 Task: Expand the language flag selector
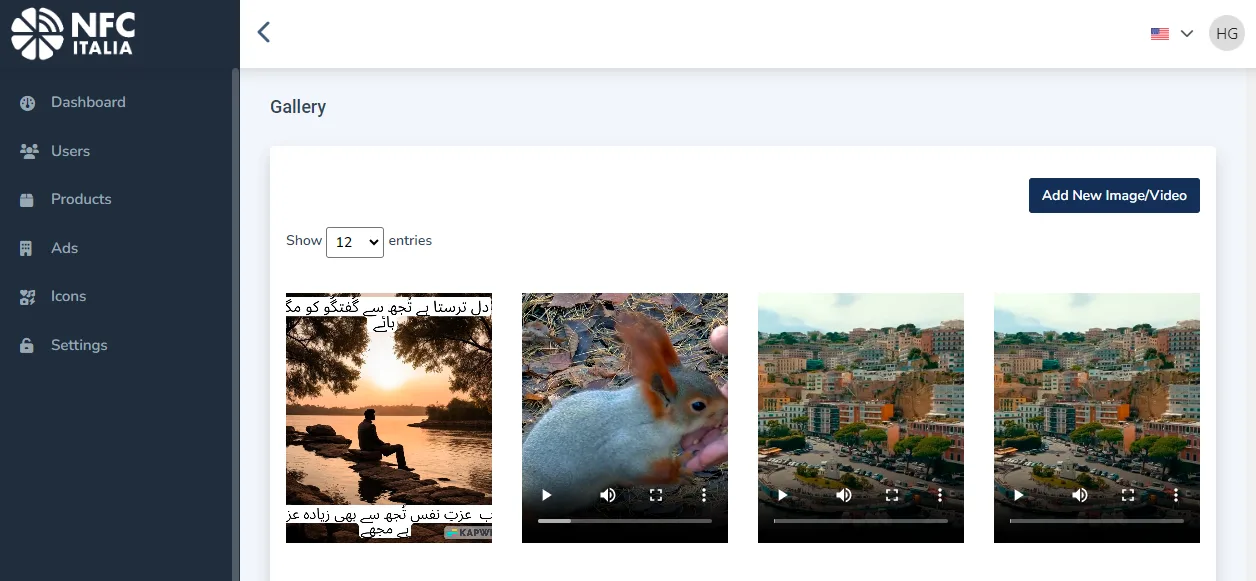point(1172,33)
